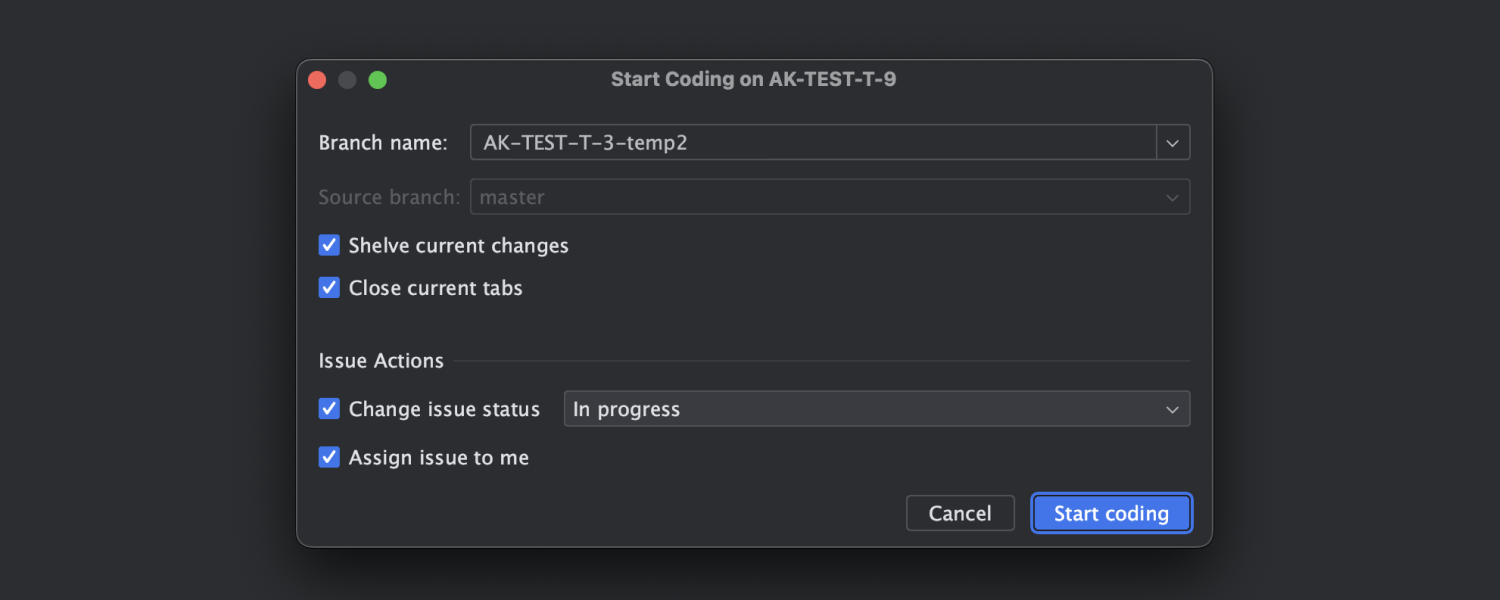This screenshot has width=1500, height=600.
Task: Click the Branch name label
Action: (x=383, y=143)
